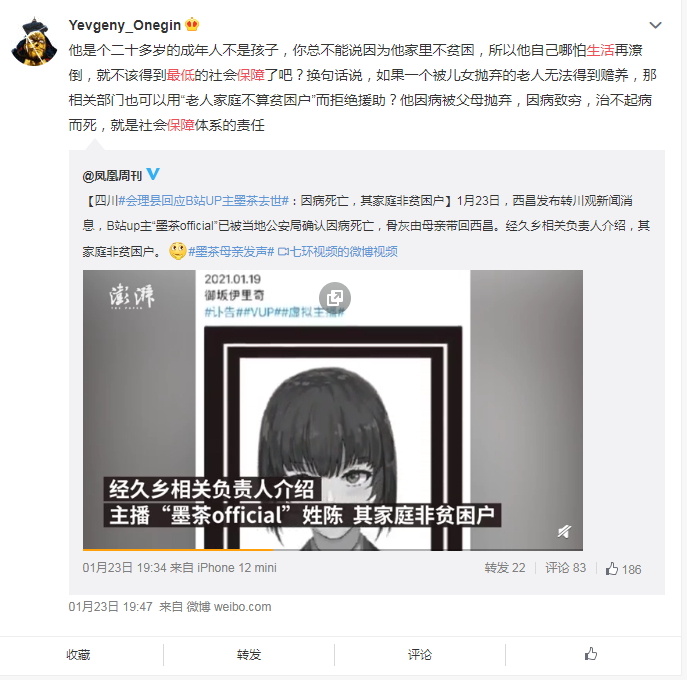Like the quoted post with 186 likes
This screenshot has width=687, height=680.
(x=623, y=569)
